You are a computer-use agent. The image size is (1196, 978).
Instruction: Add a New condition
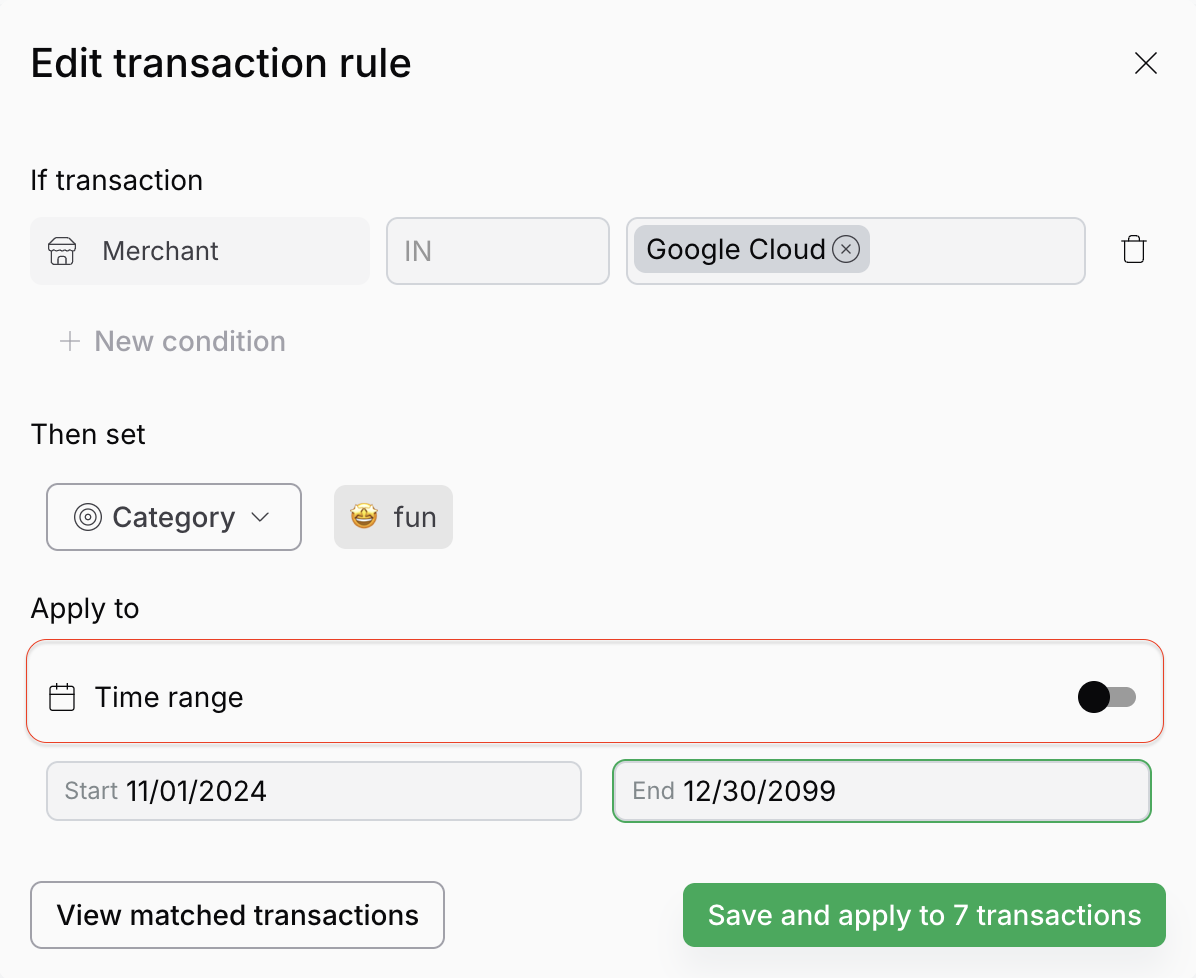coord(172,341)
